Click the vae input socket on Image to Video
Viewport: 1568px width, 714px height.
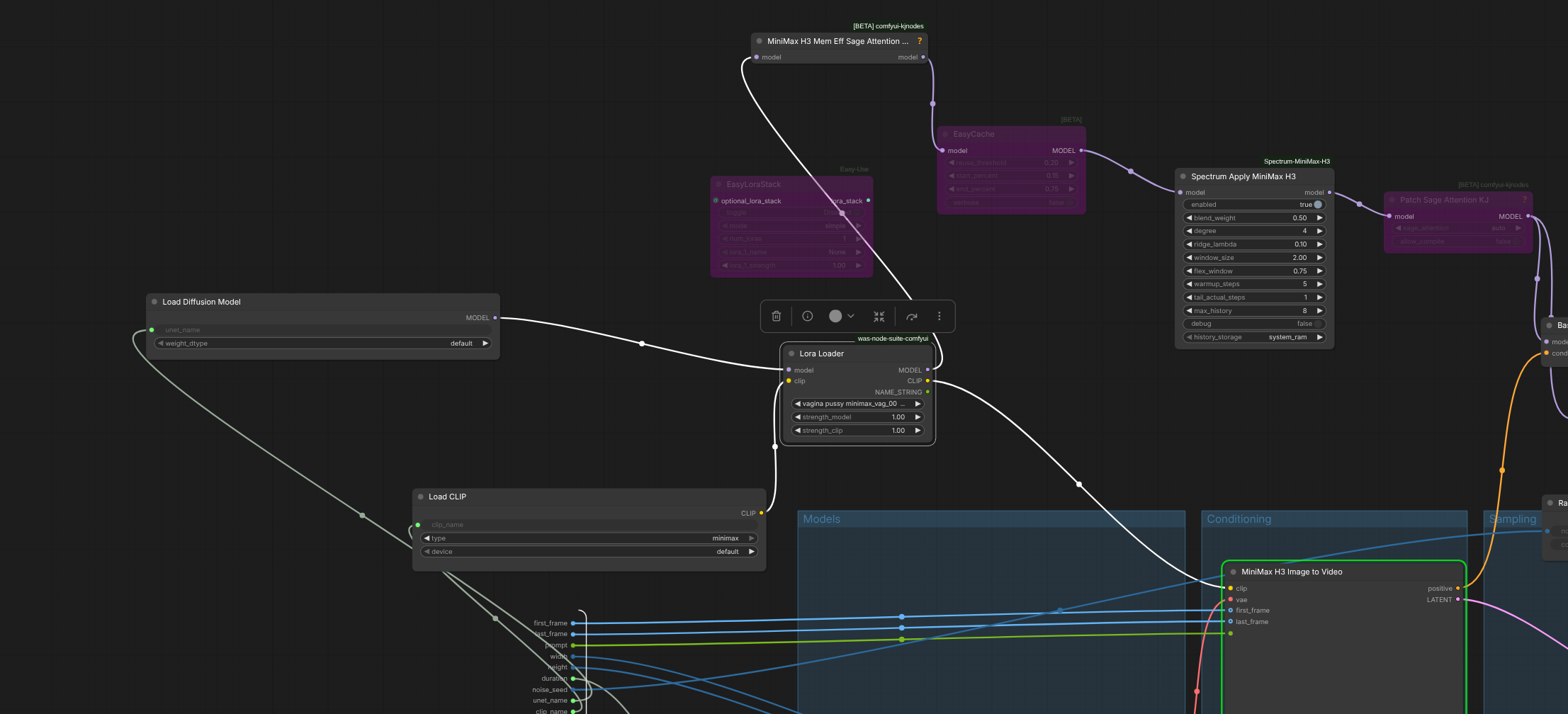pos(1231,599)
